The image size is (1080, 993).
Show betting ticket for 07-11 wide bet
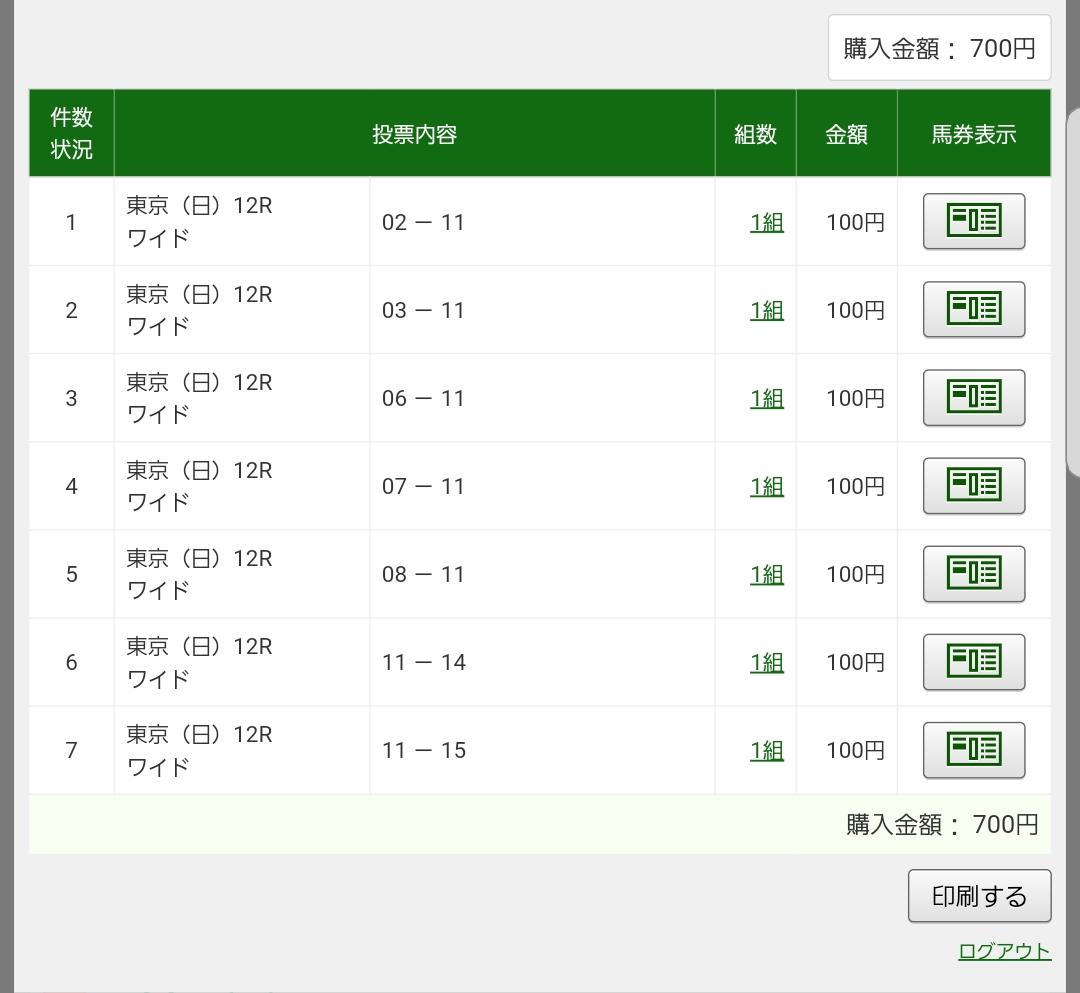973,485
